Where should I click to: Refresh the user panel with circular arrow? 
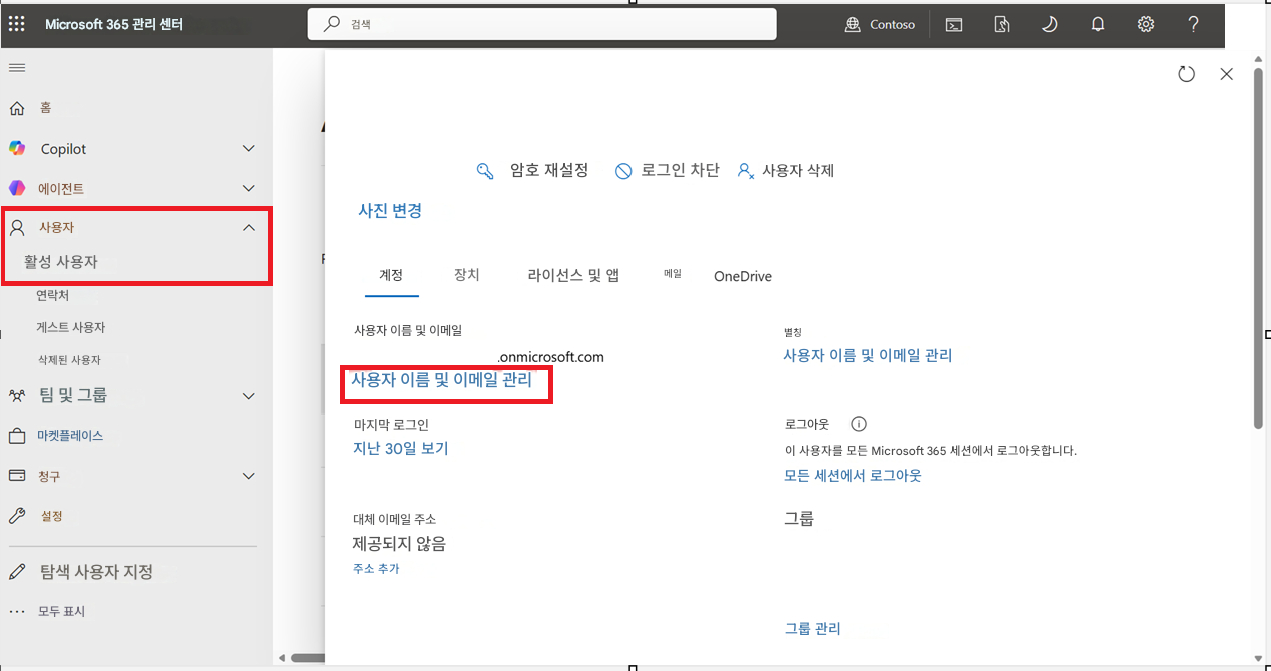(1187, 74)
